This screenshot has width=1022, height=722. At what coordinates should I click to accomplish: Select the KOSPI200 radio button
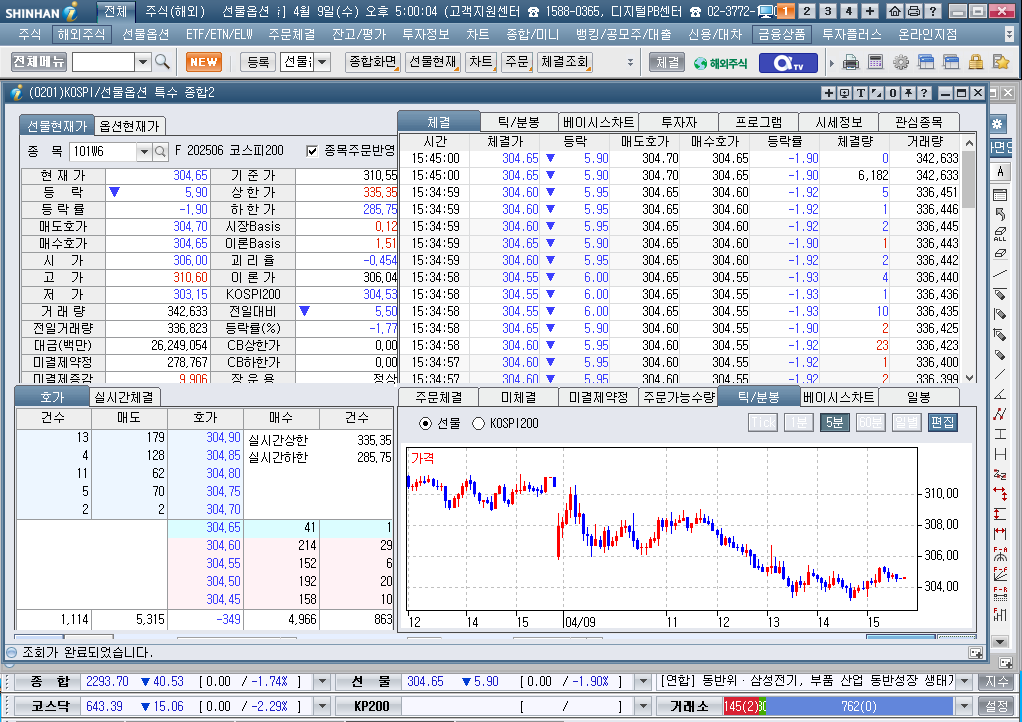click(478, 424)
